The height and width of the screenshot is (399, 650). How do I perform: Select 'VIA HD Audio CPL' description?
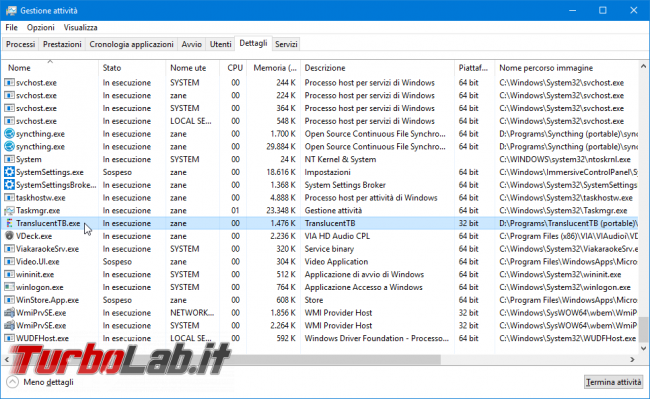[x=337, y=236]
